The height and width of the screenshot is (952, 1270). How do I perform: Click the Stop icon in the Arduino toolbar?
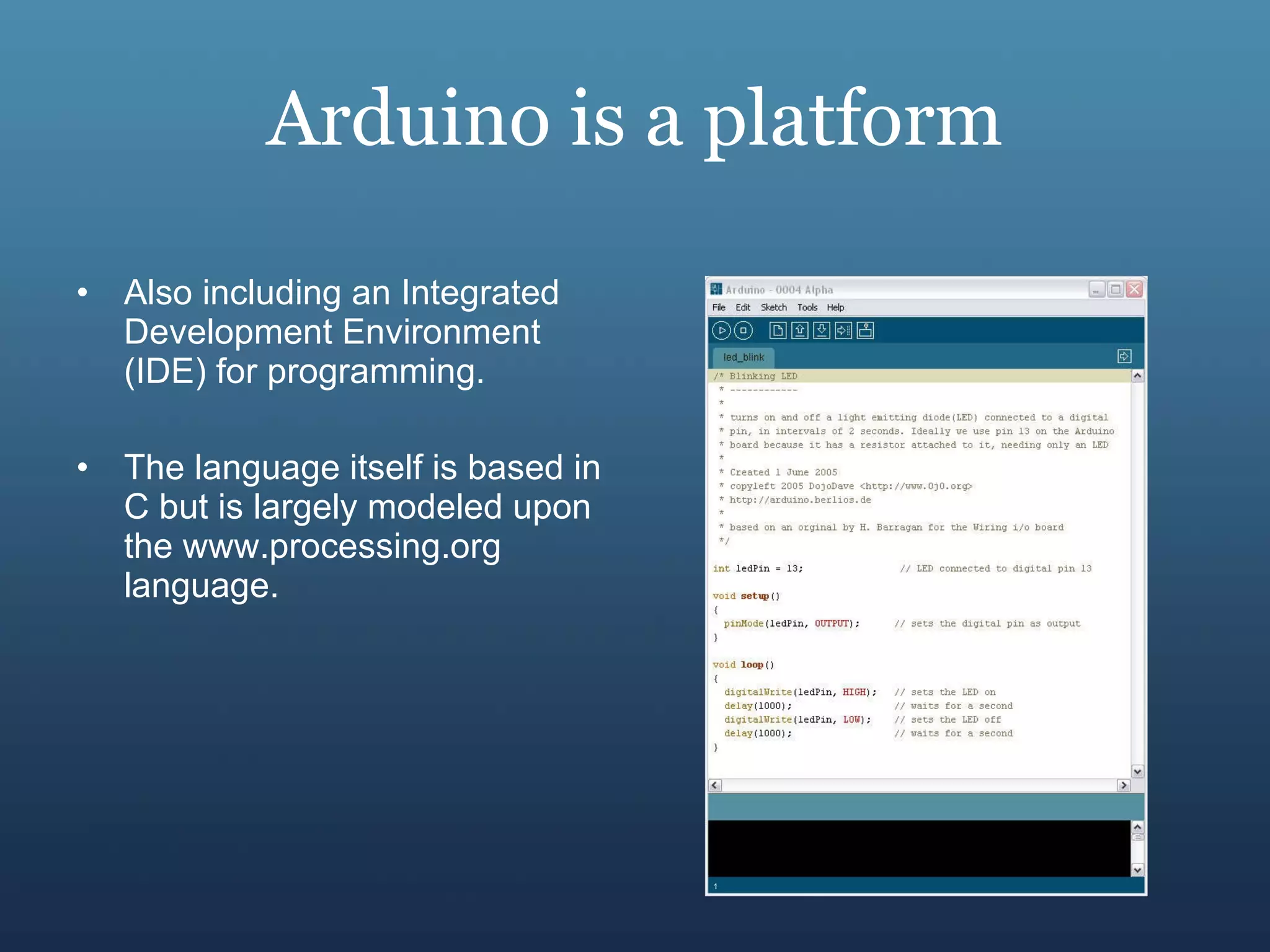point(743,330)
